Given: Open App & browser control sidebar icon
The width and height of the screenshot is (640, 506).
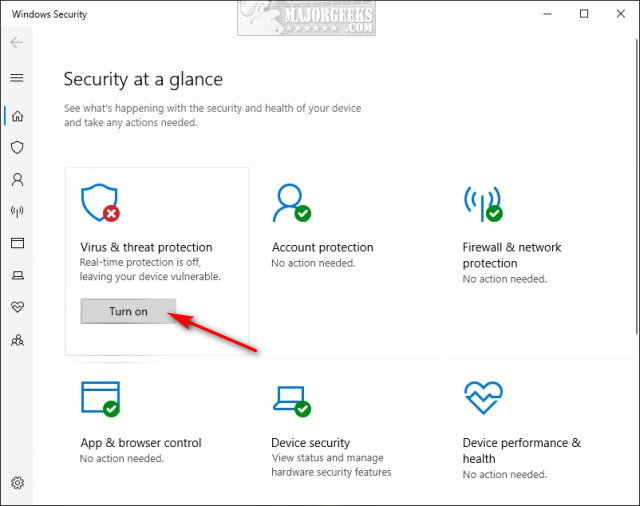Looking at the screenshot, I should (17, 243).
